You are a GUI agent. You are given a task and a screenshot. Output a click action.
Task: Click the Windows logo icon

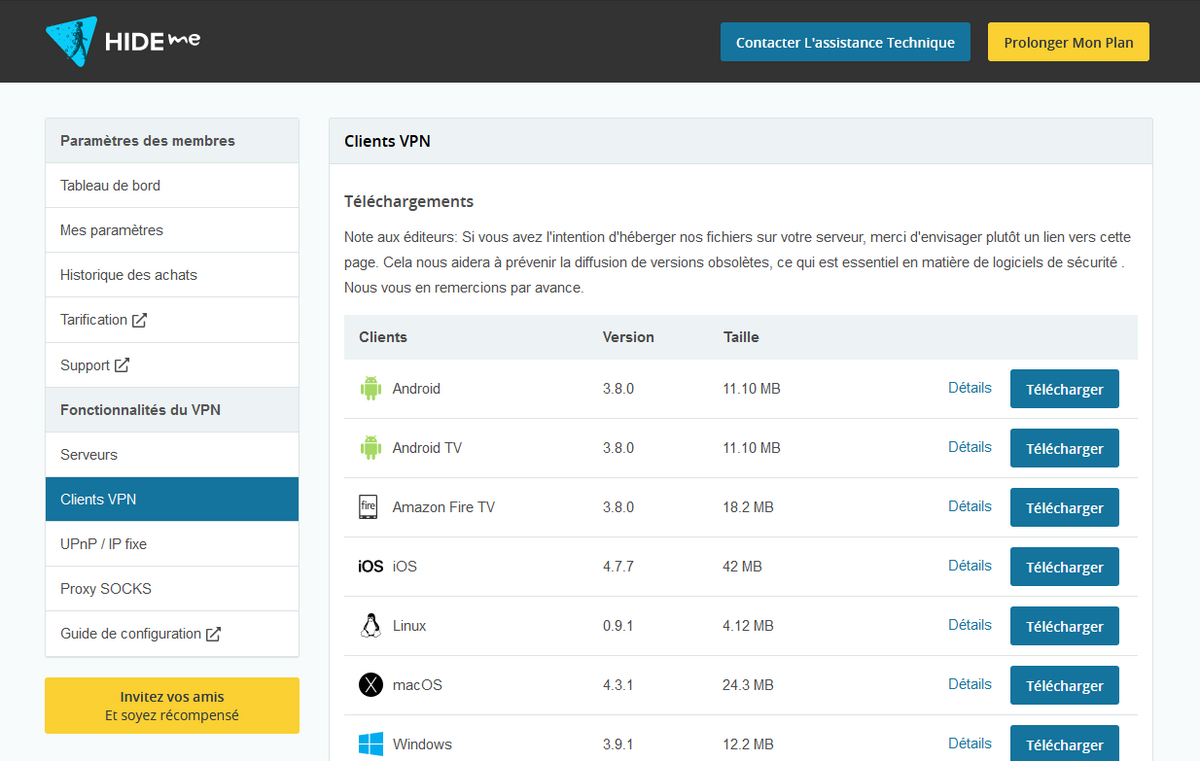371,744
